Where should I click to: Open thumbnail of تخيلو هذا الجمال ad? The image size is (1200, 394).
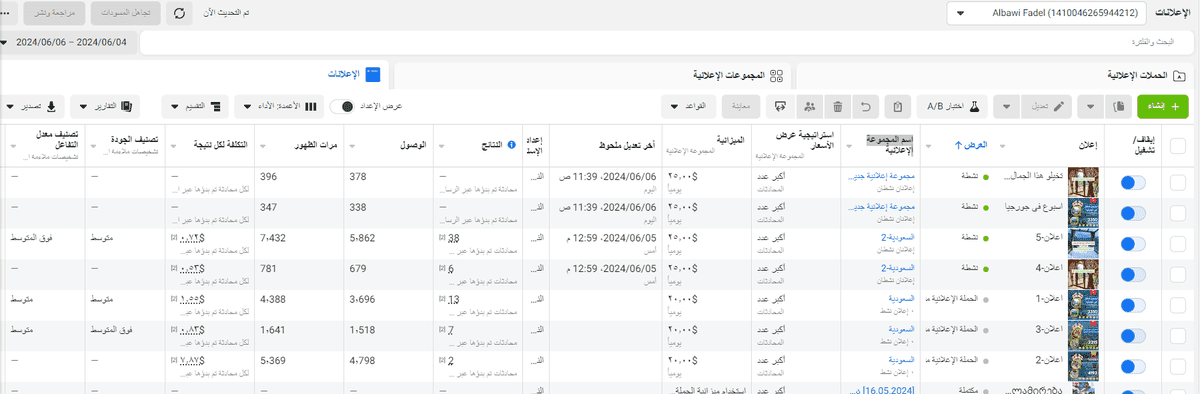tap(1083, 183)
